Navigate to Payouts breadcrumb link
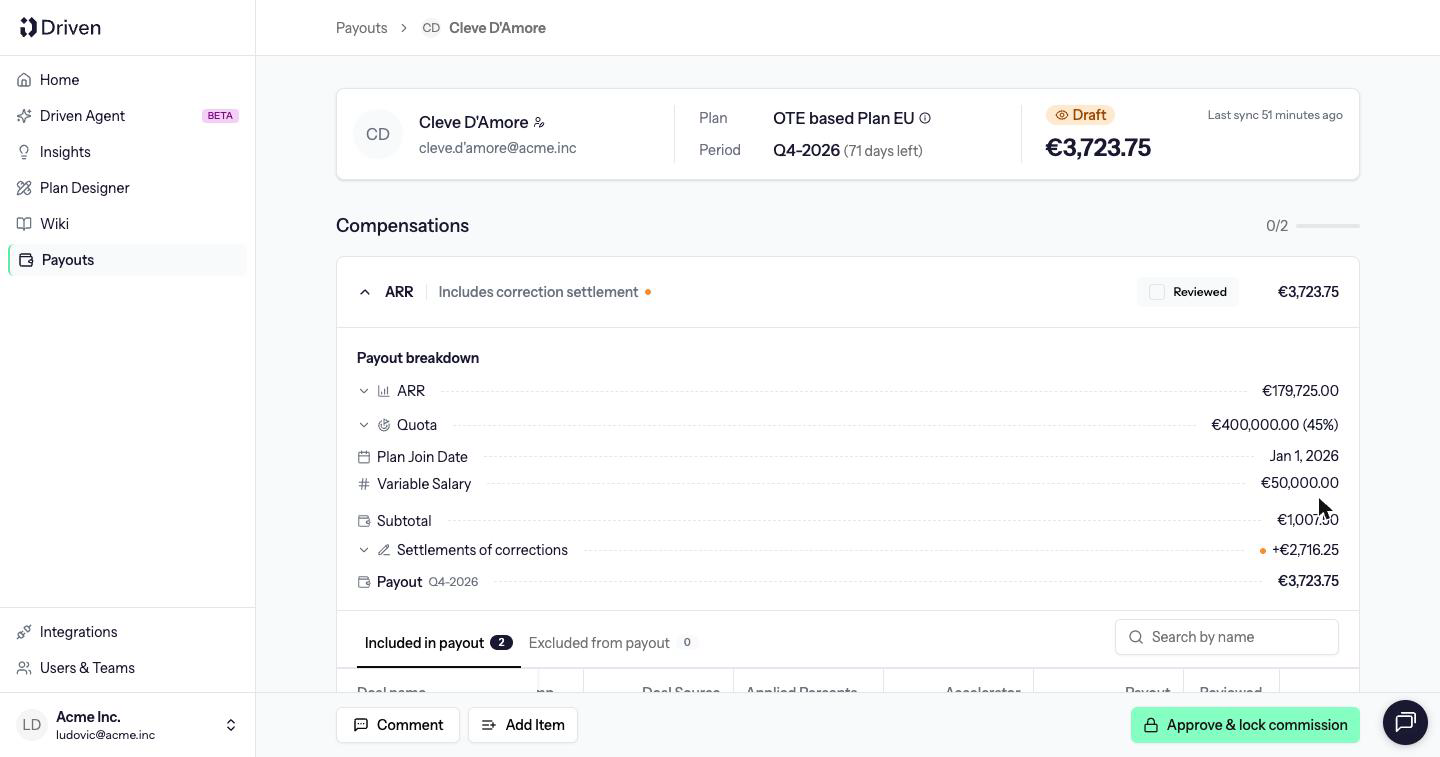1440x757 pixels. click(362, 28)
